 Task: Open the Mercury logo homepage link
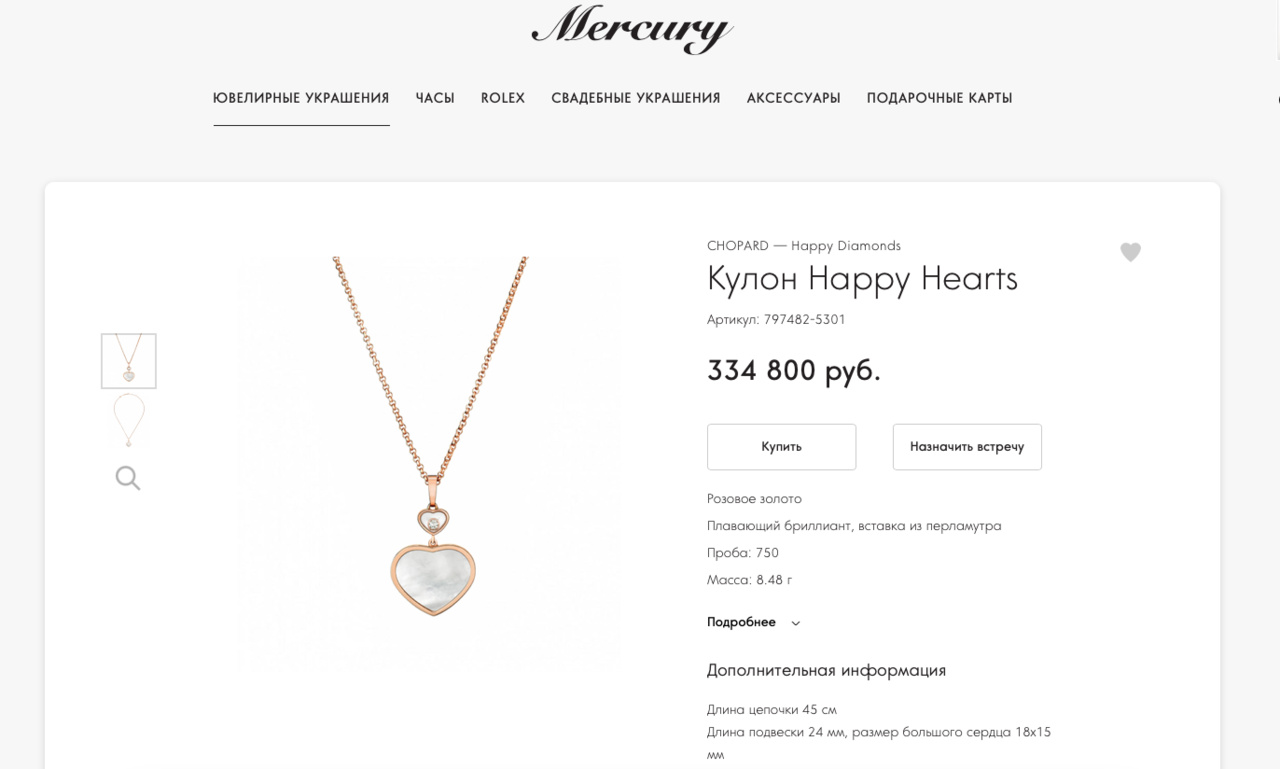(x=632, y=28)
